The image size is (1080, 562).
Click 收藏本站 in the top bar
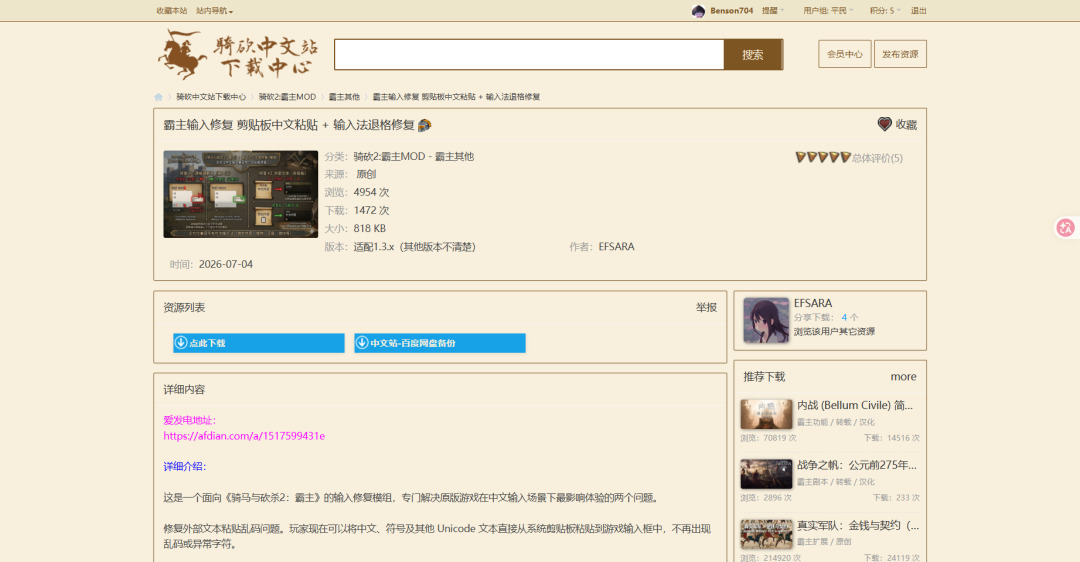pyautogui.click(x=172, y=10)
